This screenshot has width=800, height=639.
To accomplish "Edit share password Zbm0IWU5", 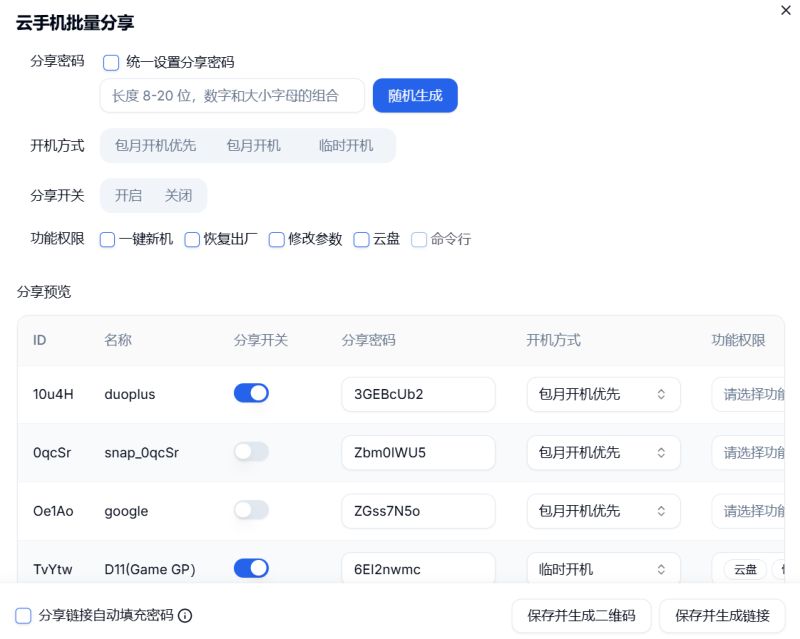I will coord(418,453).
